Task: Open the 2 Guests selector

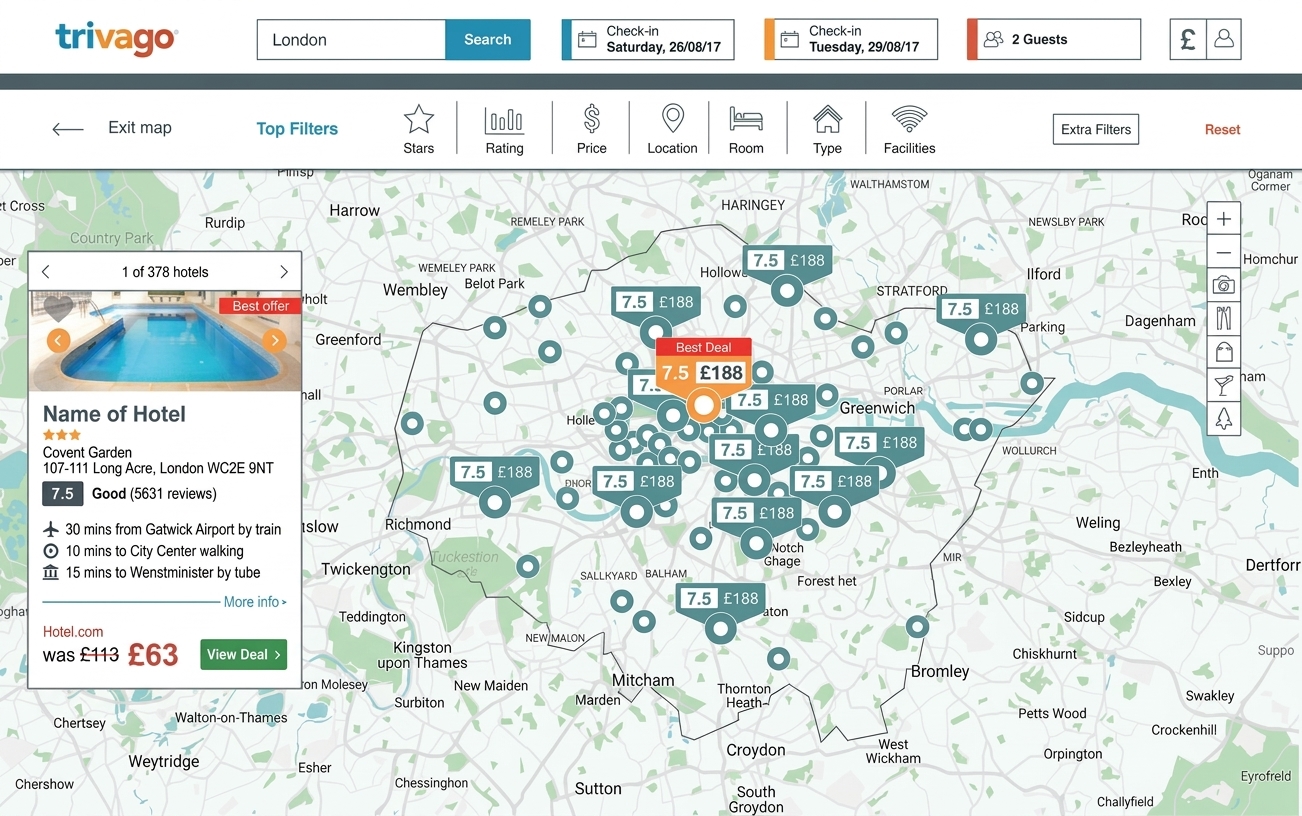Action: tap(1054, 40)
